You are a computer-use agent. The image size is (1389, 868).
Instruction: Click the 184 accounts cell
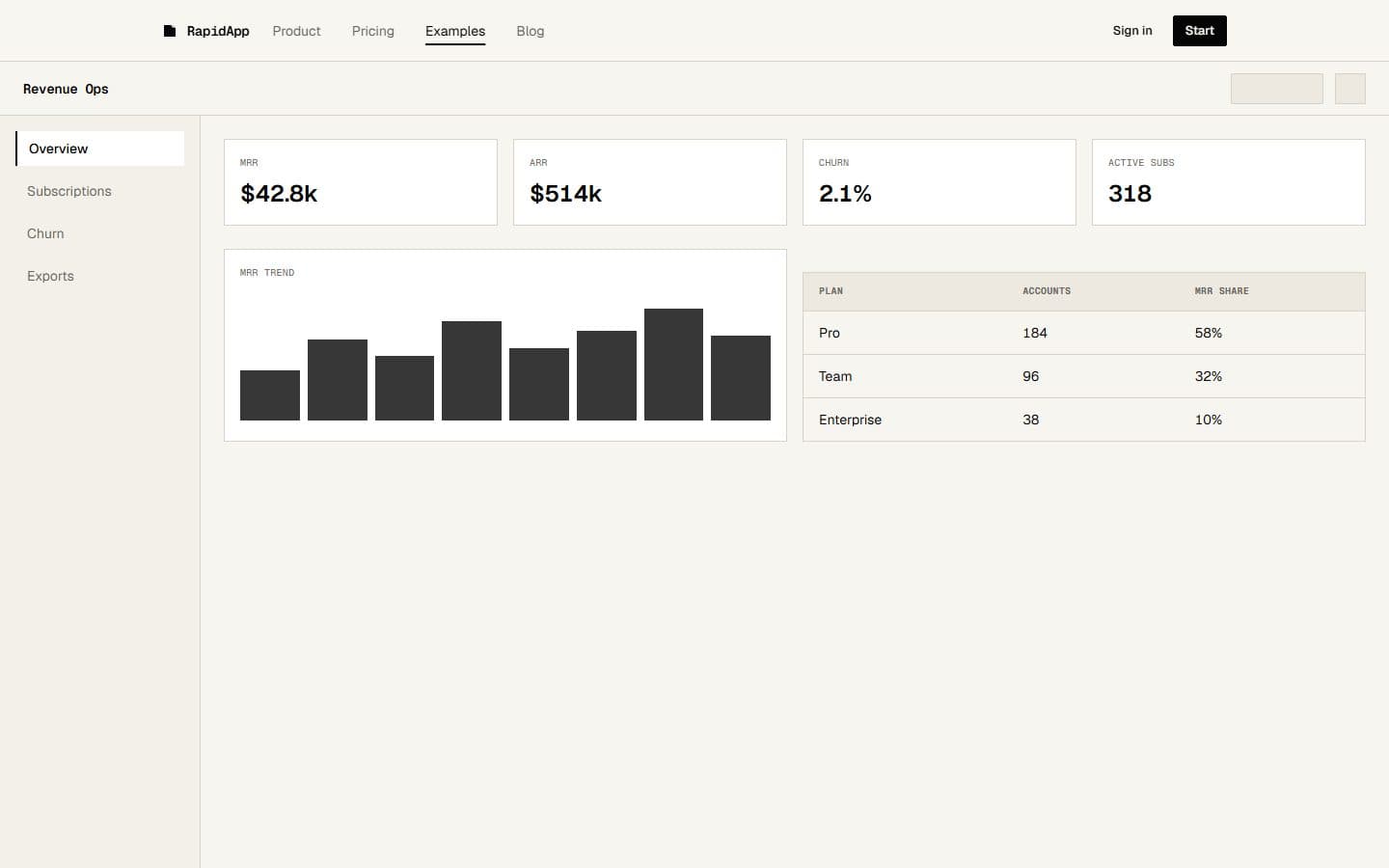1035,333
